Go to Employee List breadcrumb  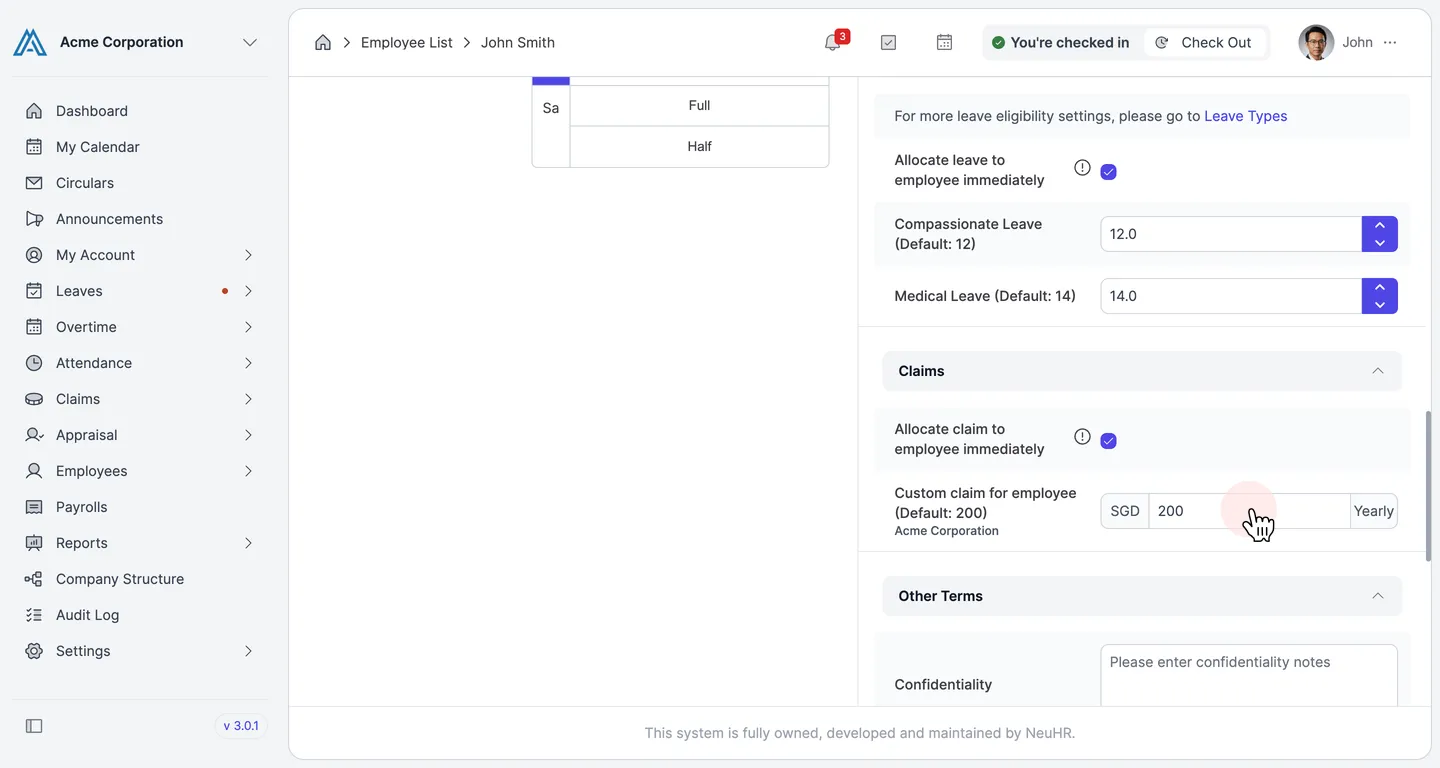406,42
